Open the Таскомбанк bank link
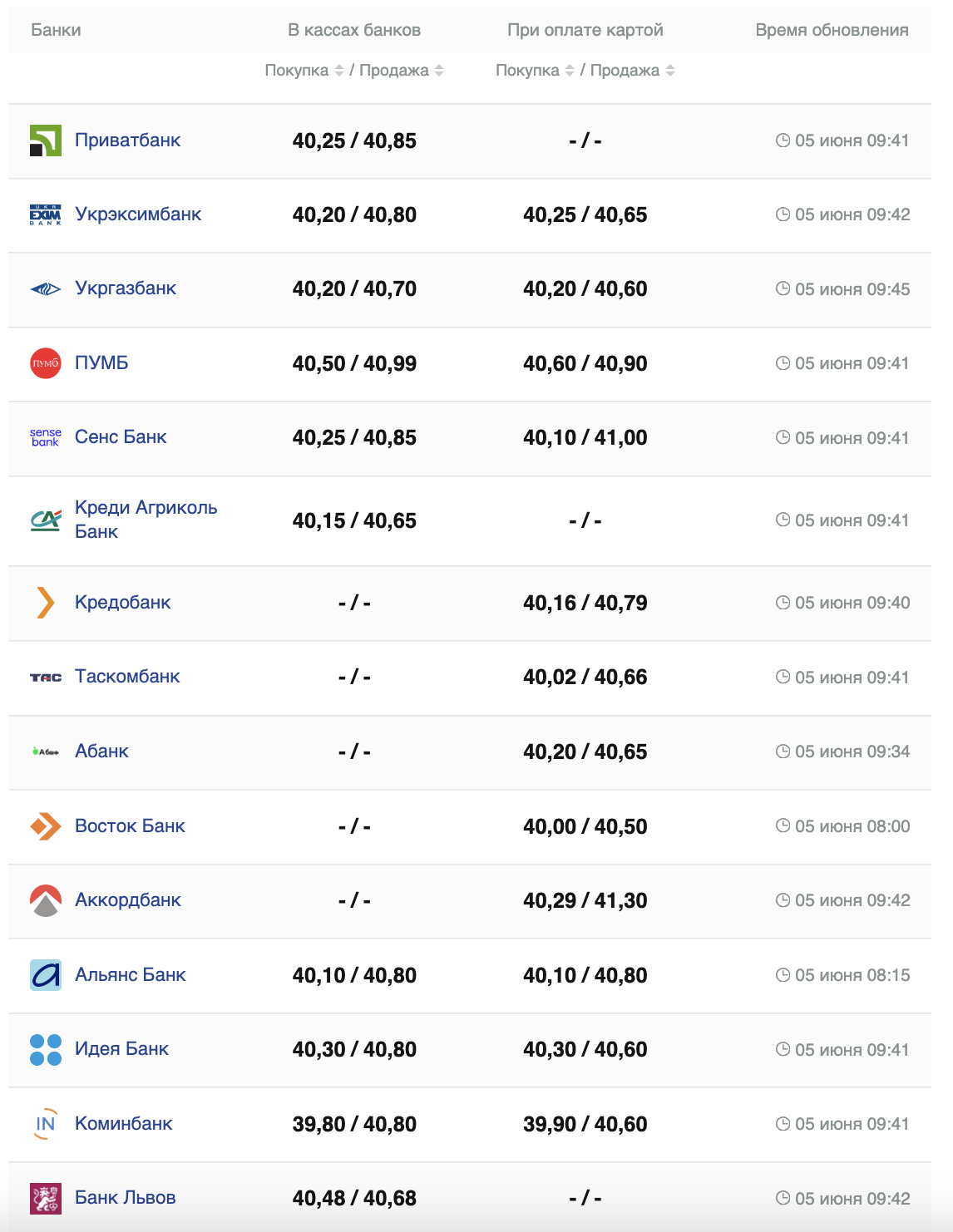 pos(127,677)
